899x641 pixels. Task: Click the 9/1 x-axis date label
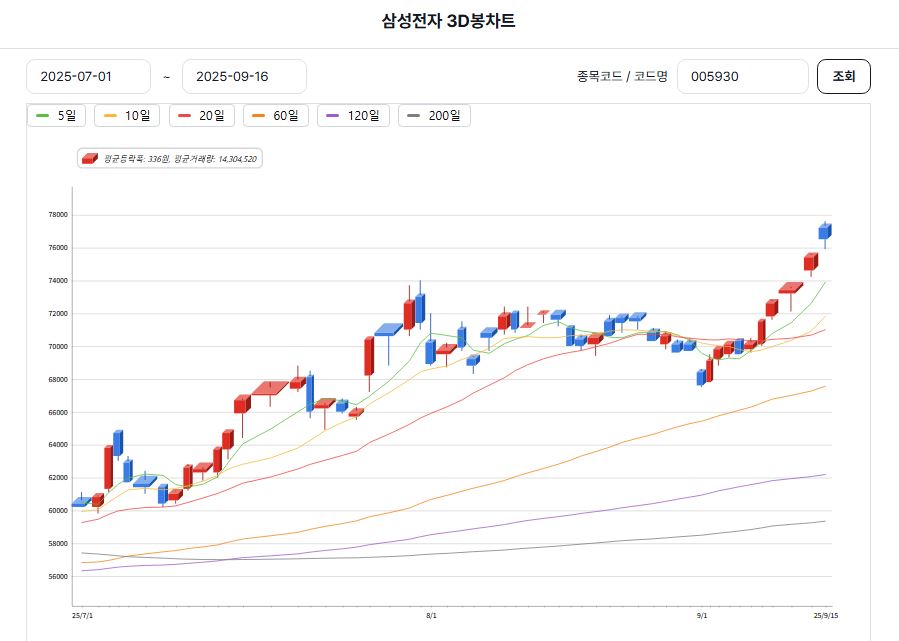pyautogui.click(x=702, y=616)
